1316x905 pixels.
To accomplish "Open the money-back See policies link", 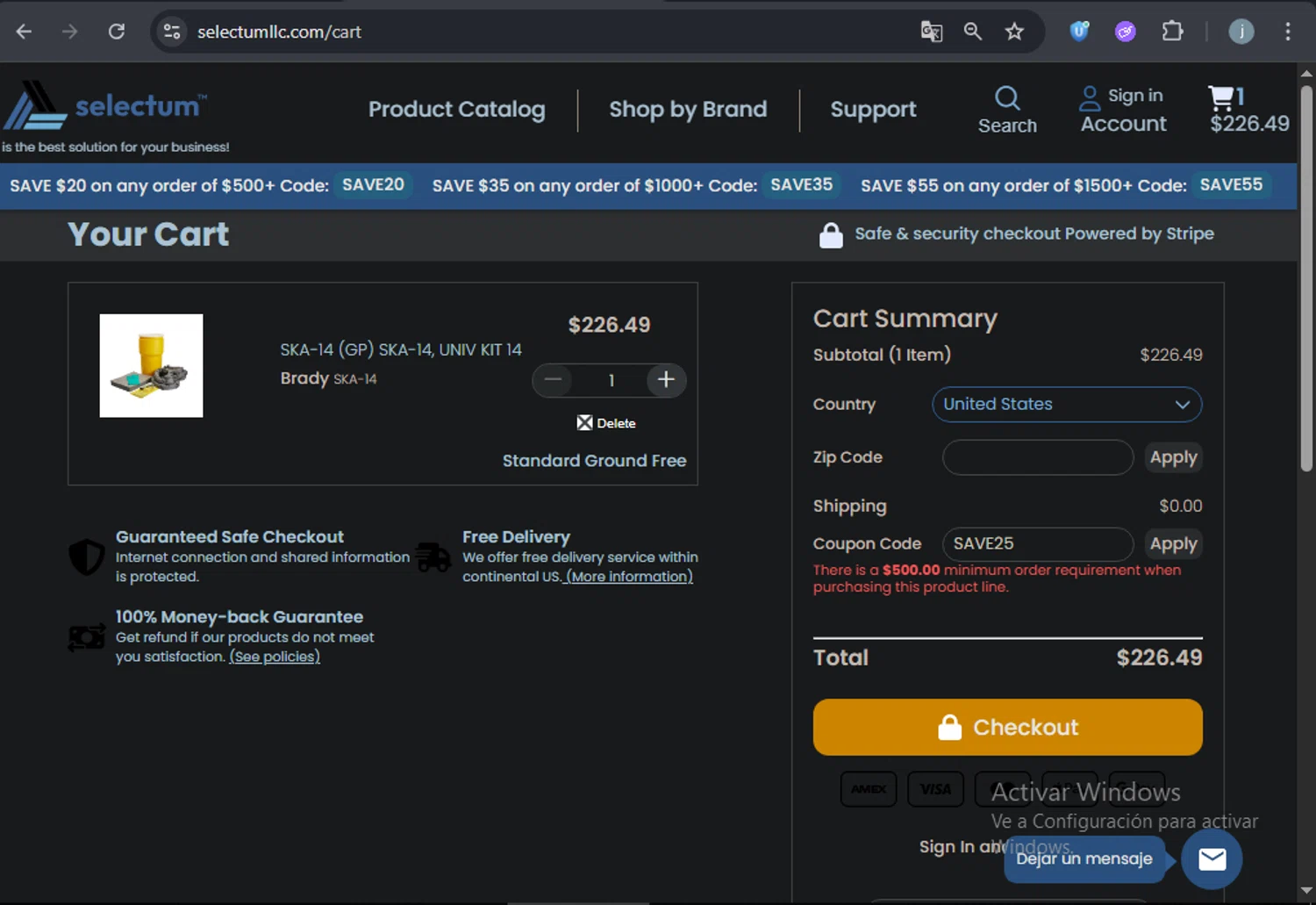I will pyautogui.click(x=275, y=657).
